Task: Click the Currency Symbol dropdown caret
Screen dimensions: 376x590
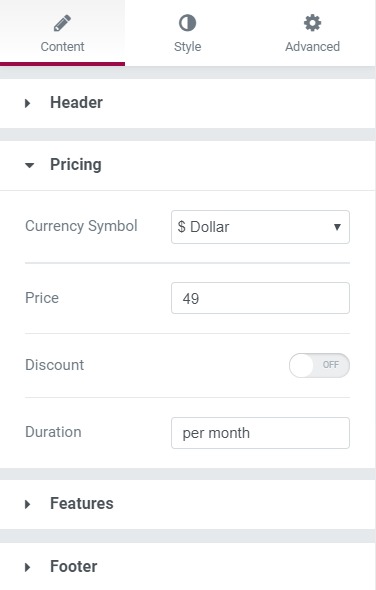Action: (x=337, y=227)
